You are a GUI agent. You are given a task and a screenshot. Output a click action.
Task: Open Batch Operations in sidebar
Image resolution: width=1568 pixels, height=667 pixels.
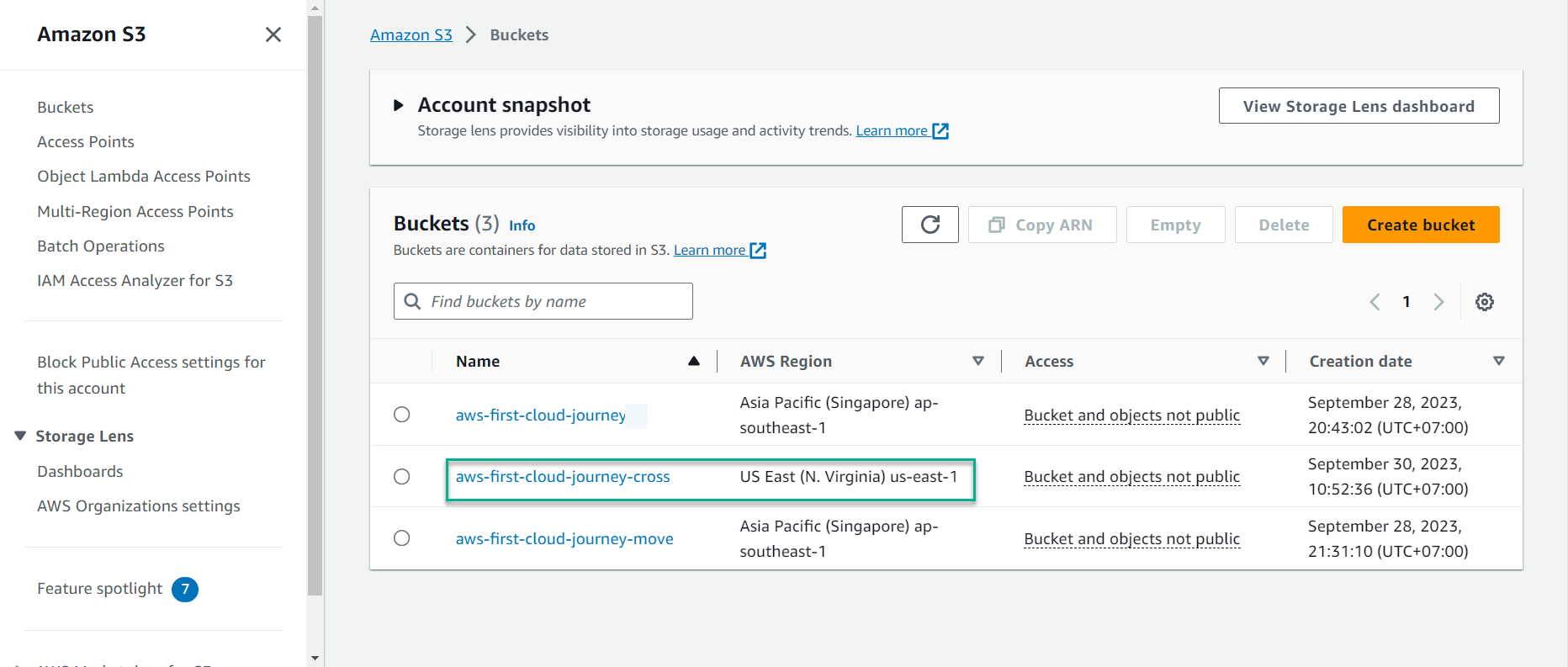coord(101,246)
